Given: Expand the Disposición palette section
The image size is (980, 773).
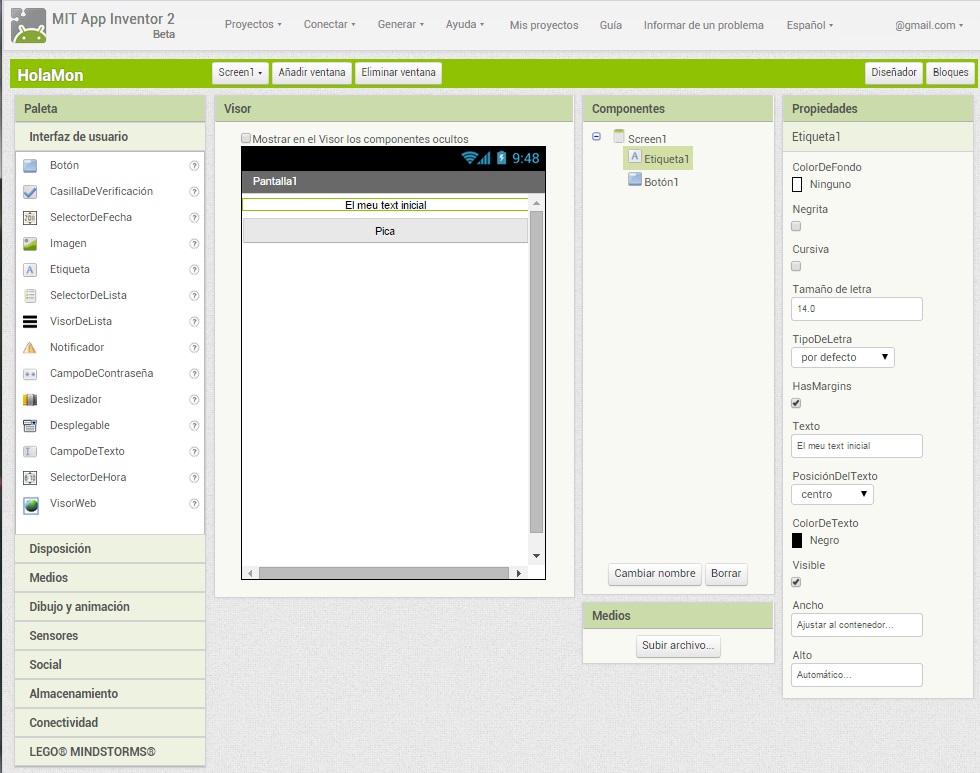Looking at the screenshot, I should pos(110,549).
